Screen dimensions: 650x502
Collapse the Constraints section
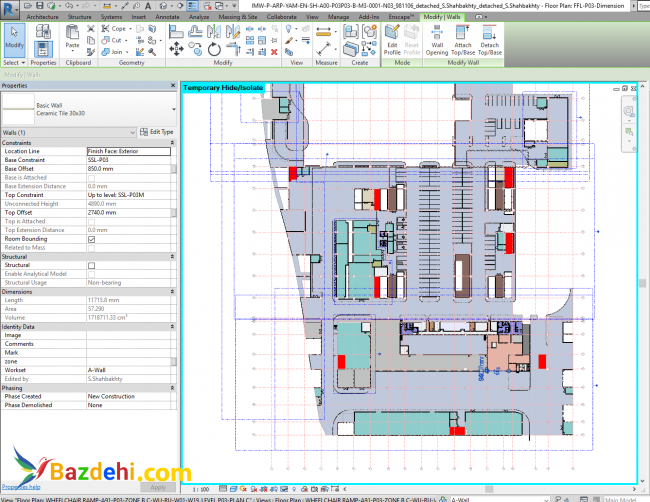click(x=174, y=142)
